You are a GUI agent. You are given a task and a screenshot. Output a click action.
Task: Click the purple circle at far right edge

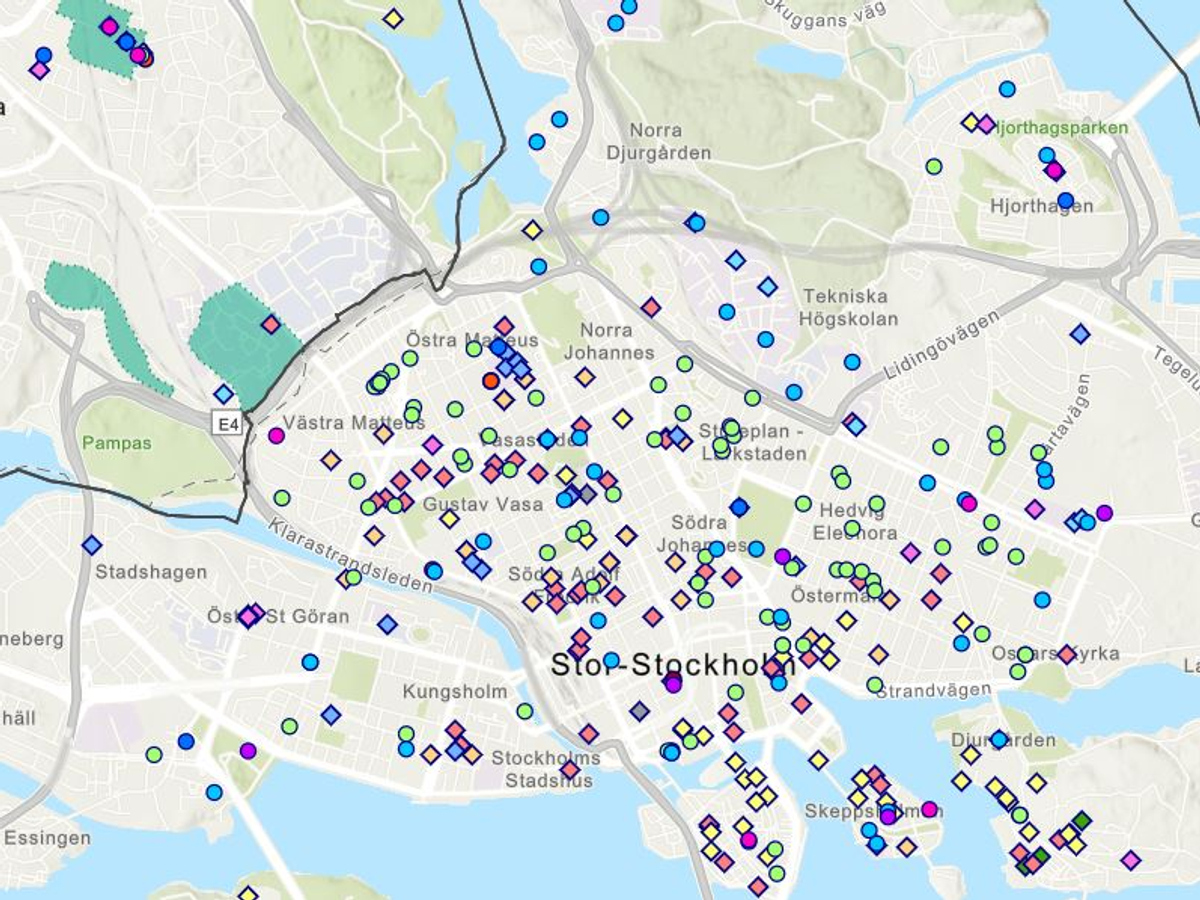point(1104,513)
